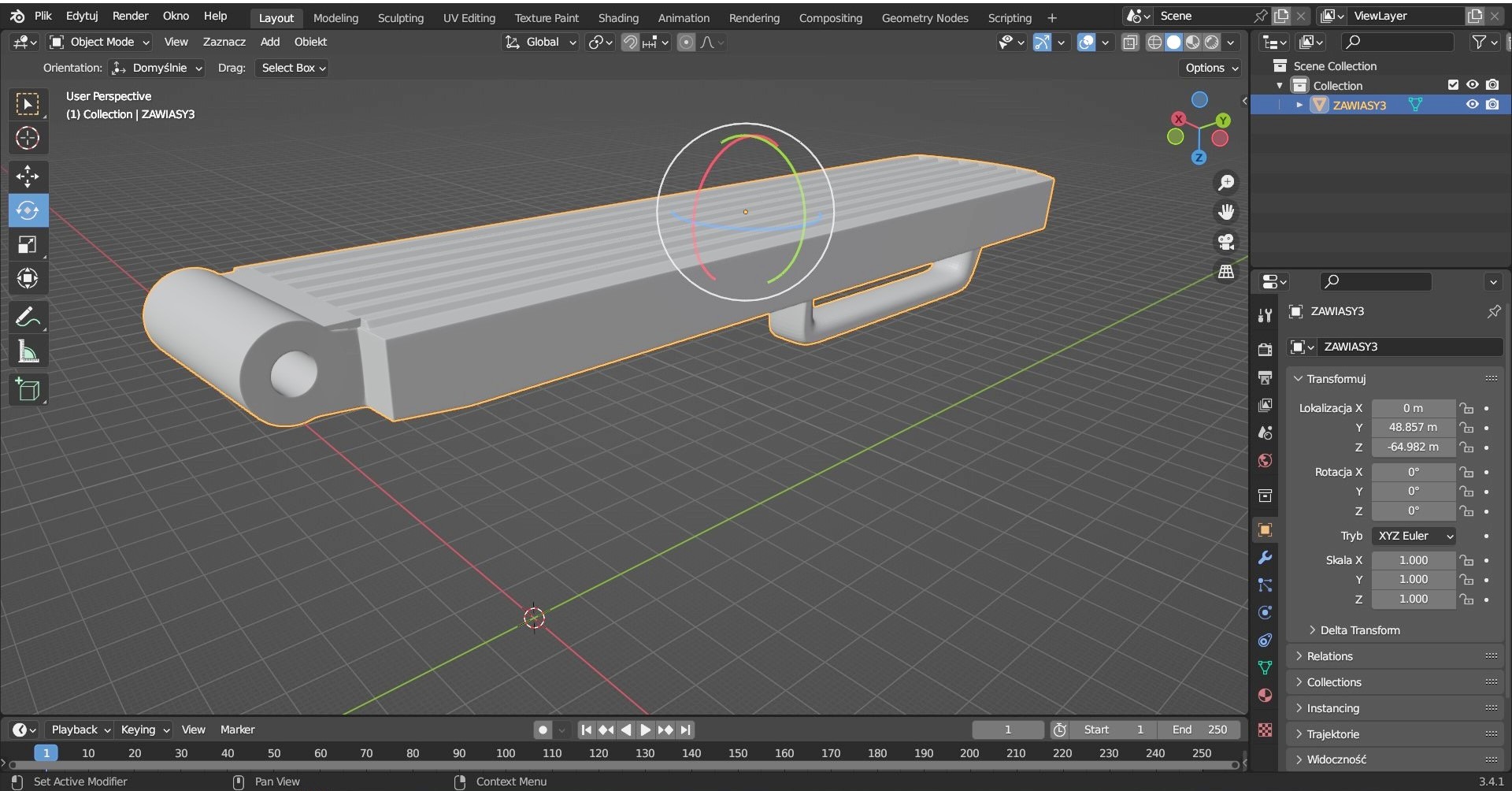The image size is (1512, 791).
Task: Activate the Annotate pencil tool
Action: (28, 318)
